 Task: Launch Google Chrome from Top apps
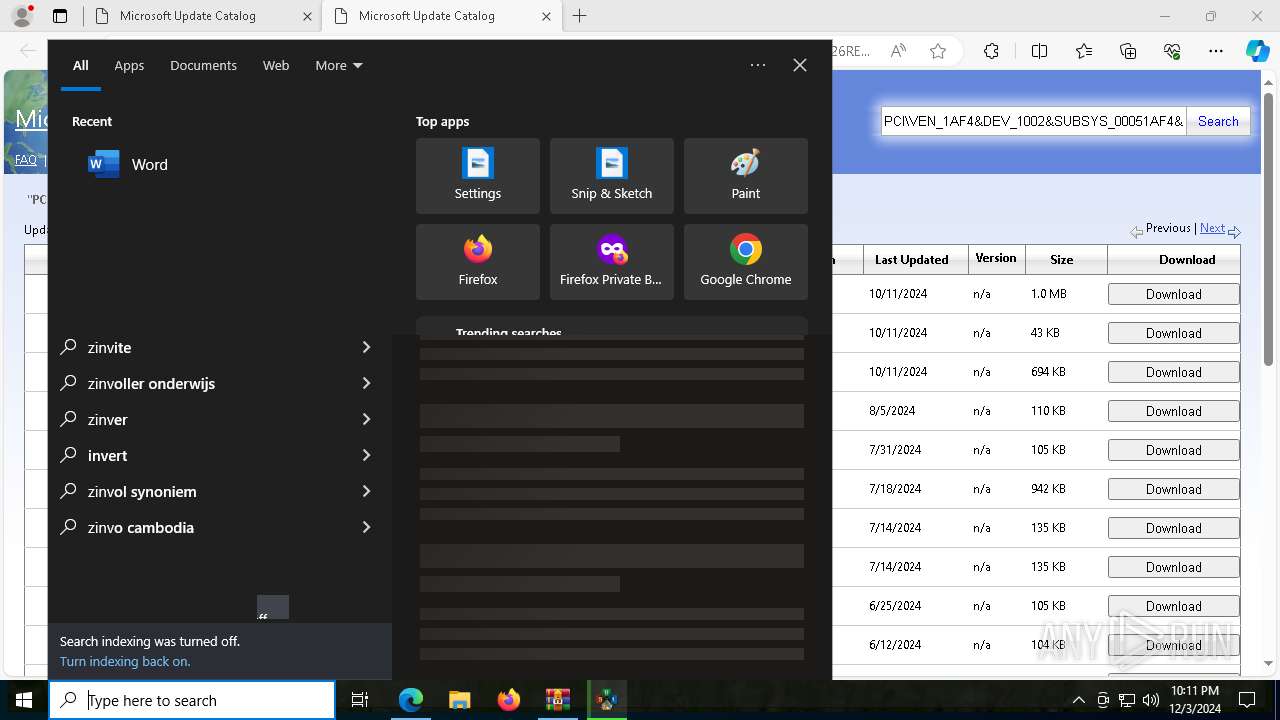pos(746,262)
